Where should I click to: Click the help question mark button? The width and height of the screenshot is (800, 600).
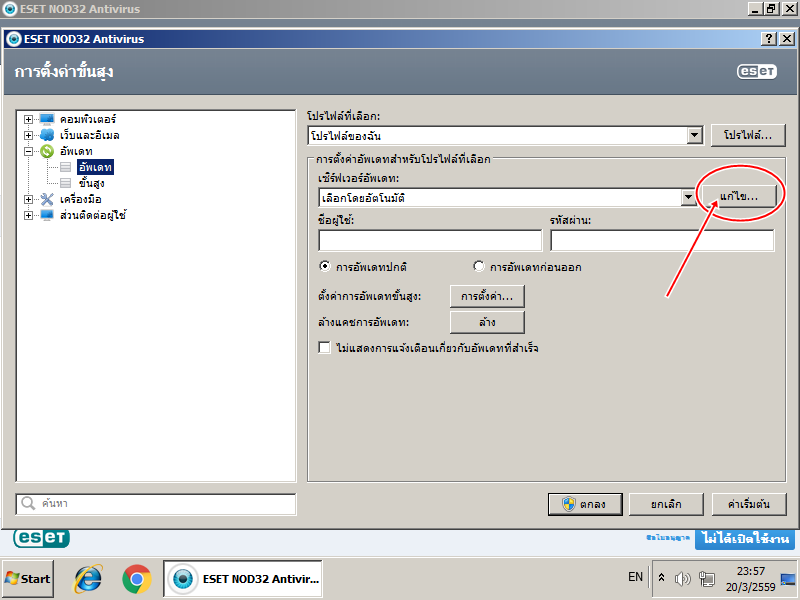pos(768,39)
